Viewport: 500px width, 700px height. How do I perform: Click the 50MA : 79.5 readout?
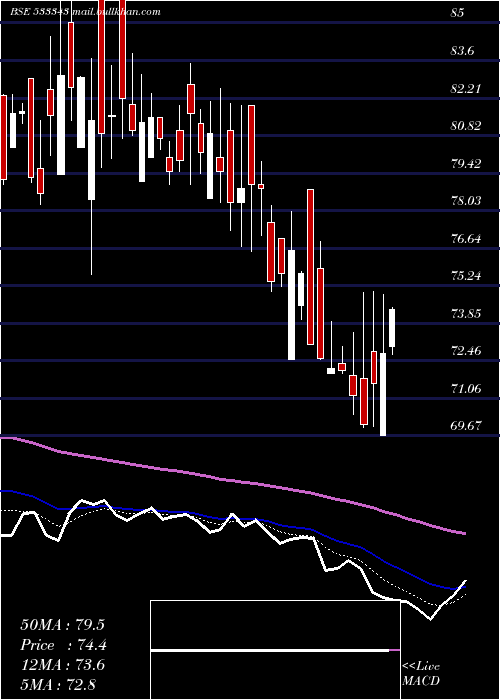(x=62, y=625)
